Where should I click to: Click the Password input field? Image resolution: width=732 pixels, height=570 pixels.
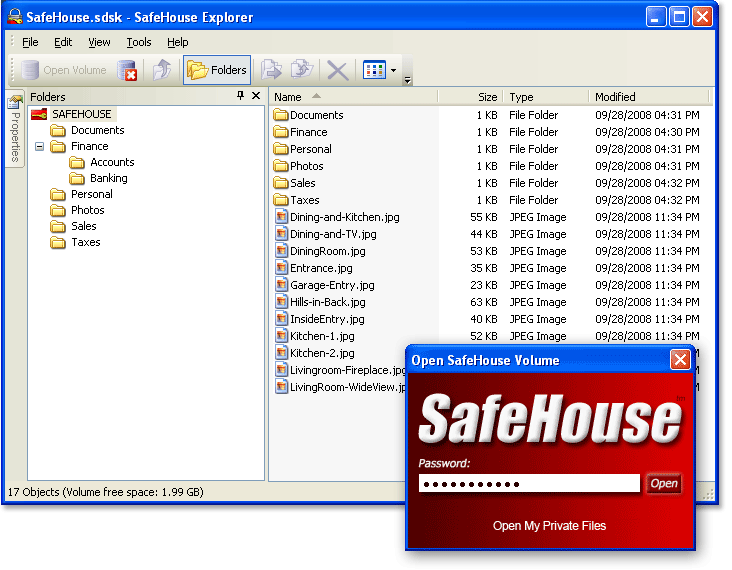(x=529, y=484)
